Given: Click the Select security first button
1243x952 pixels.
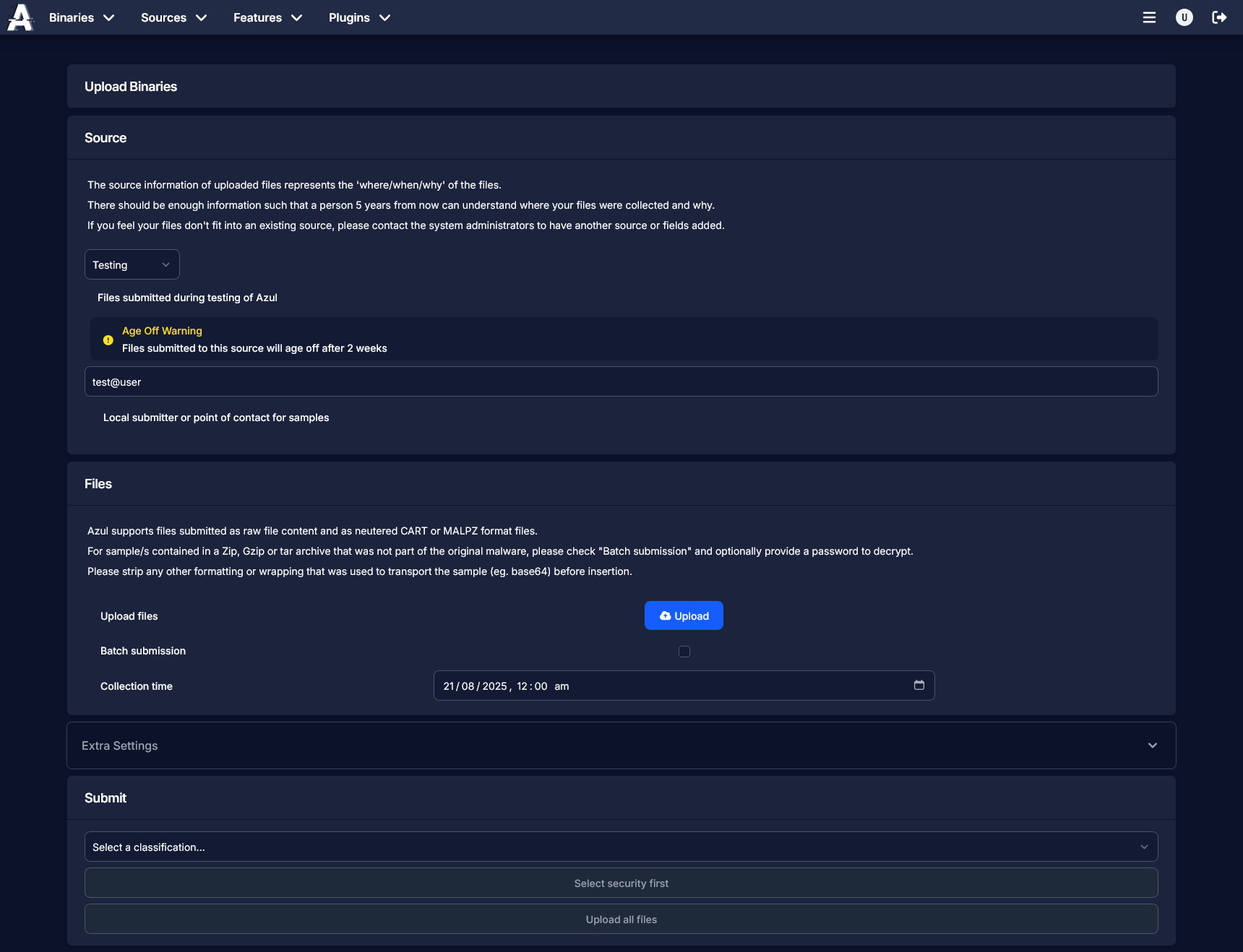Looking at the screenshot, I should (621, 883).
